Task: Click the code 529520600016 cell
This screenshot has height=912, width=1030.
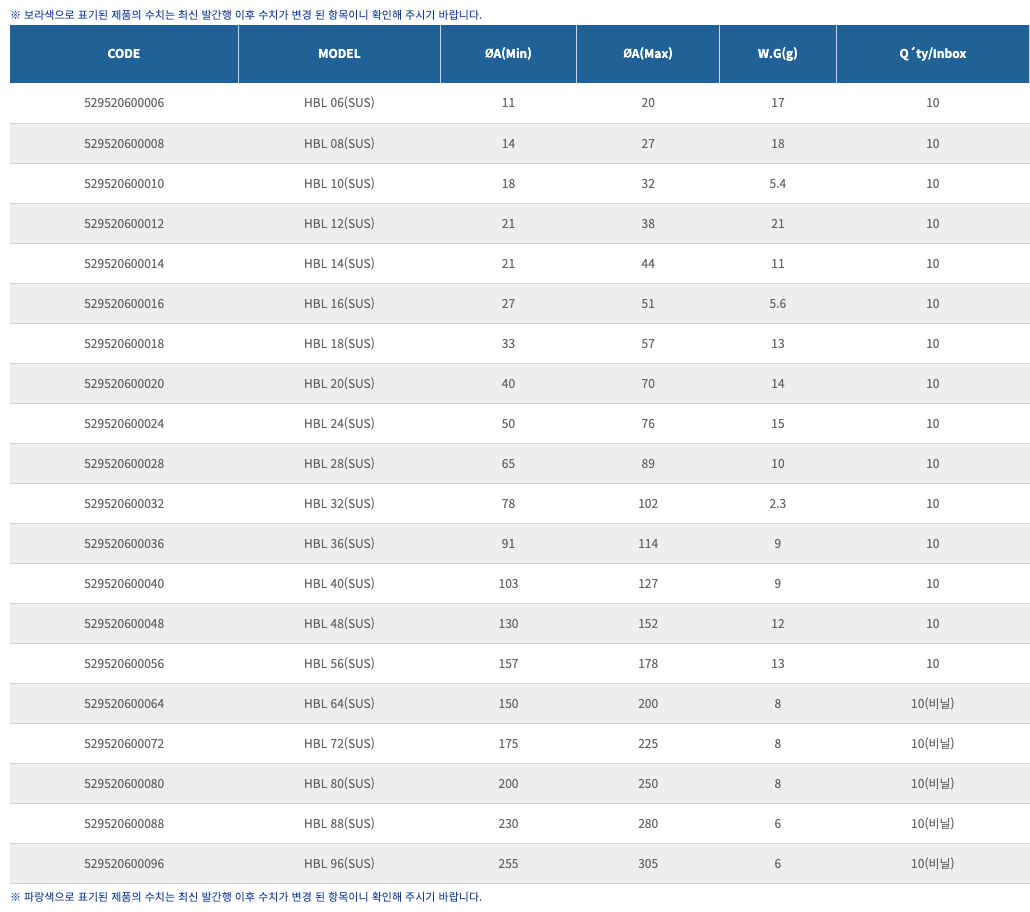Action: click(123, 304)
